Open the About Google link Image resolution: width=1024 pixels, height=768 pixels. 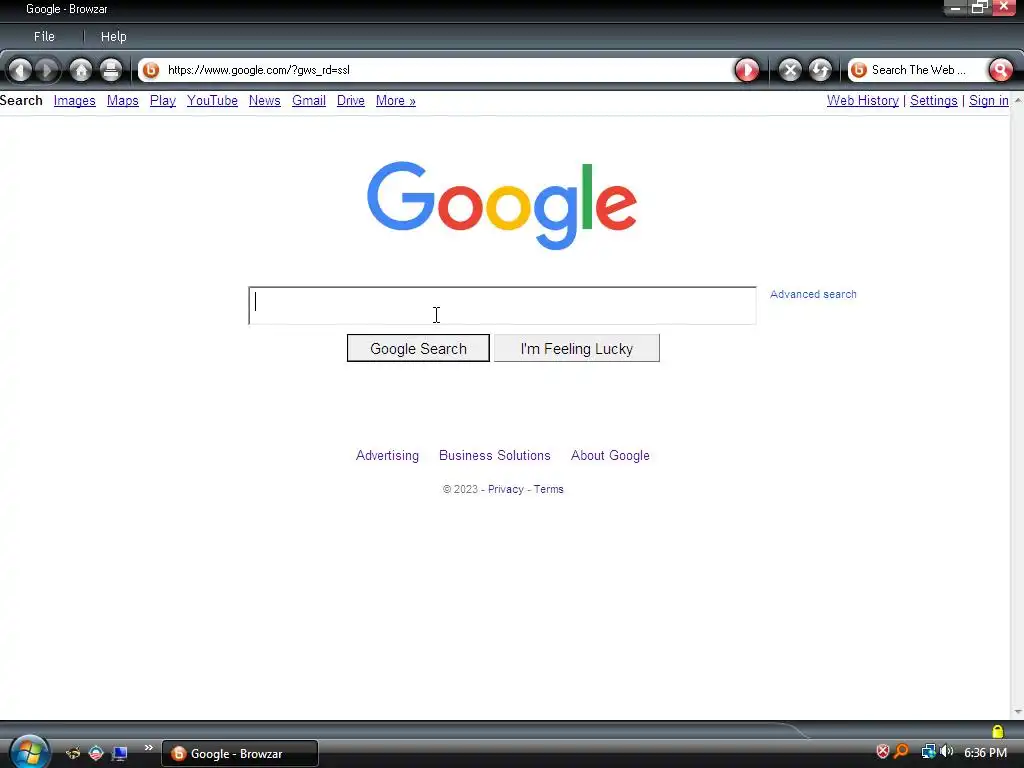[x=610, y=456]
